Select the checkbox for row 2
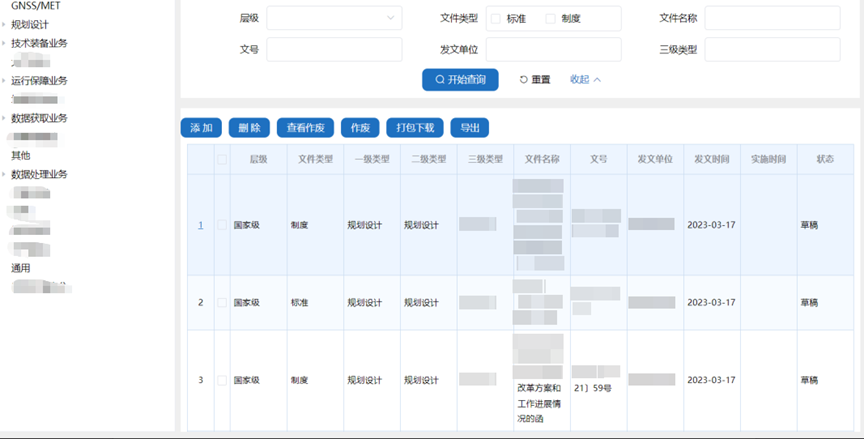This screenshot has height=439, width=864. coord(222,302)
